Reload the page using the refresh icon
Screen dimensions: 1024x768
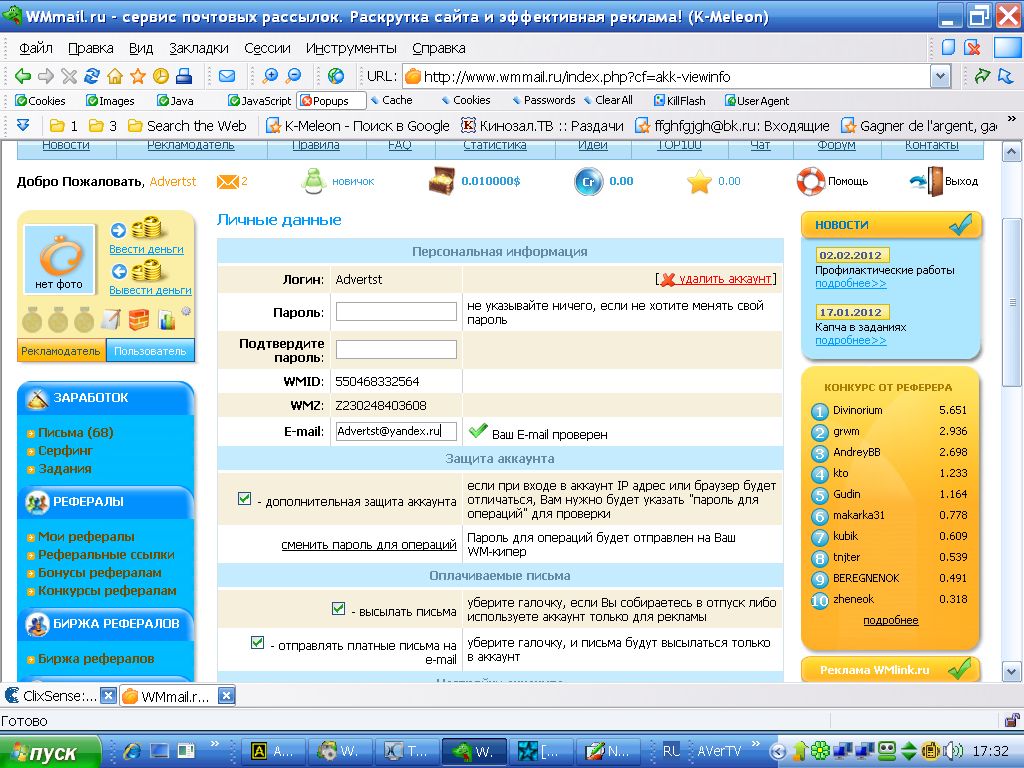(92, 76)
